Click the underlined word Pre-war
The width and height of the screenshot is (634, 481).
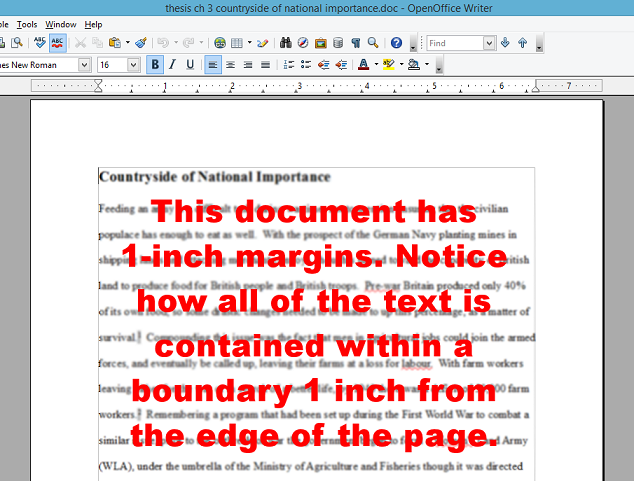pos(382,286)
